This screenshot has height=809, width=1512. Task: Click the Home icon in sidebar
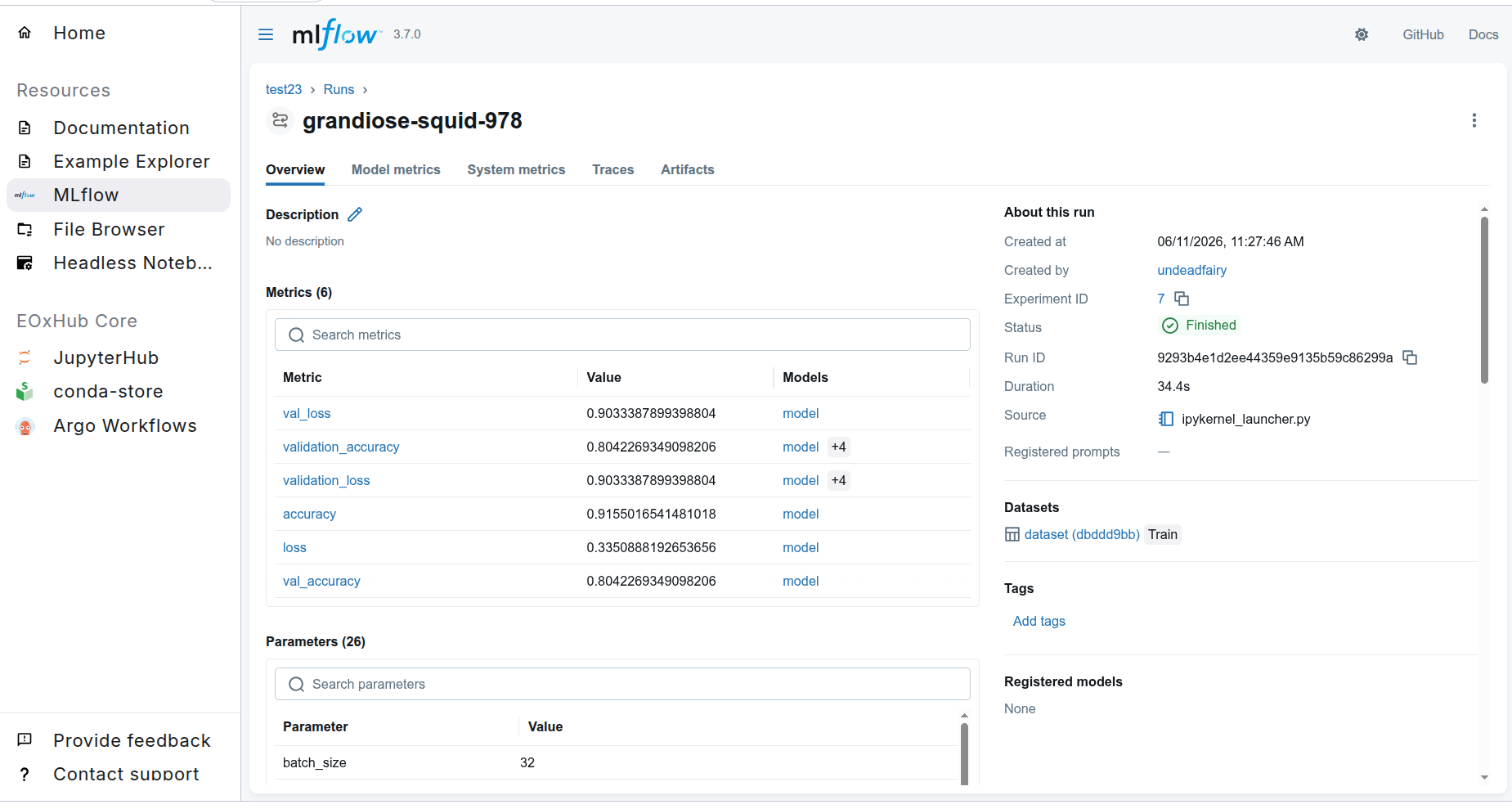25,33
